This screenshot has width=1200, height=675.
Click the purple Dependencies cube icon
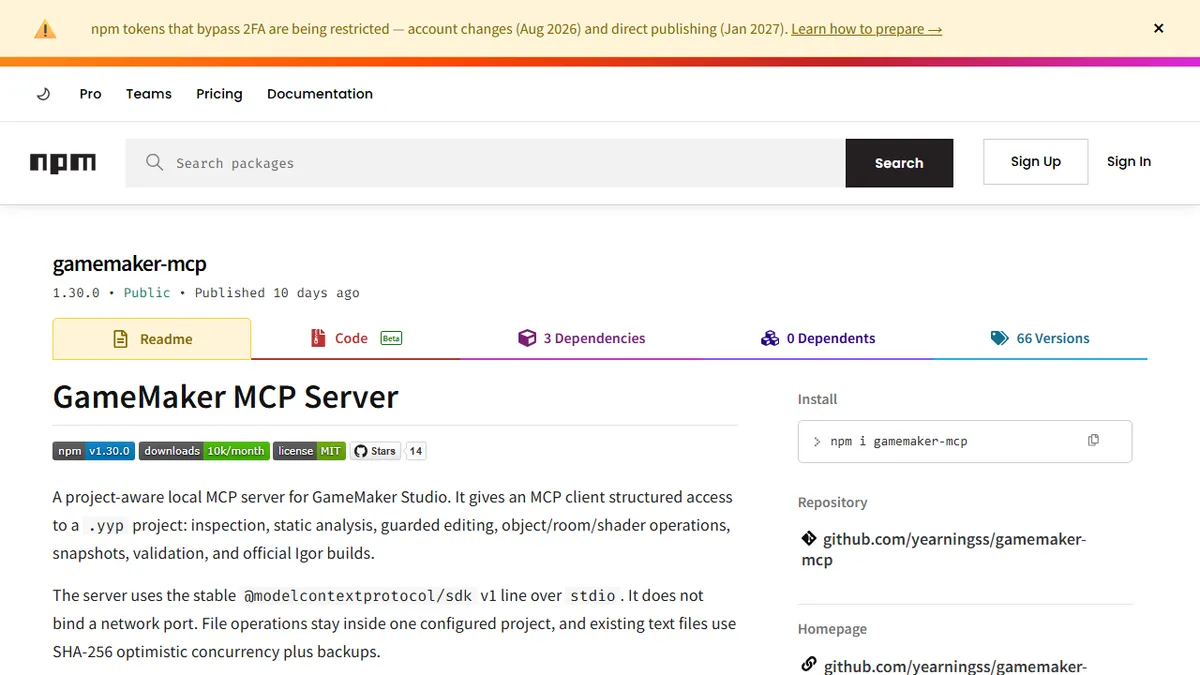coord(527,338)
